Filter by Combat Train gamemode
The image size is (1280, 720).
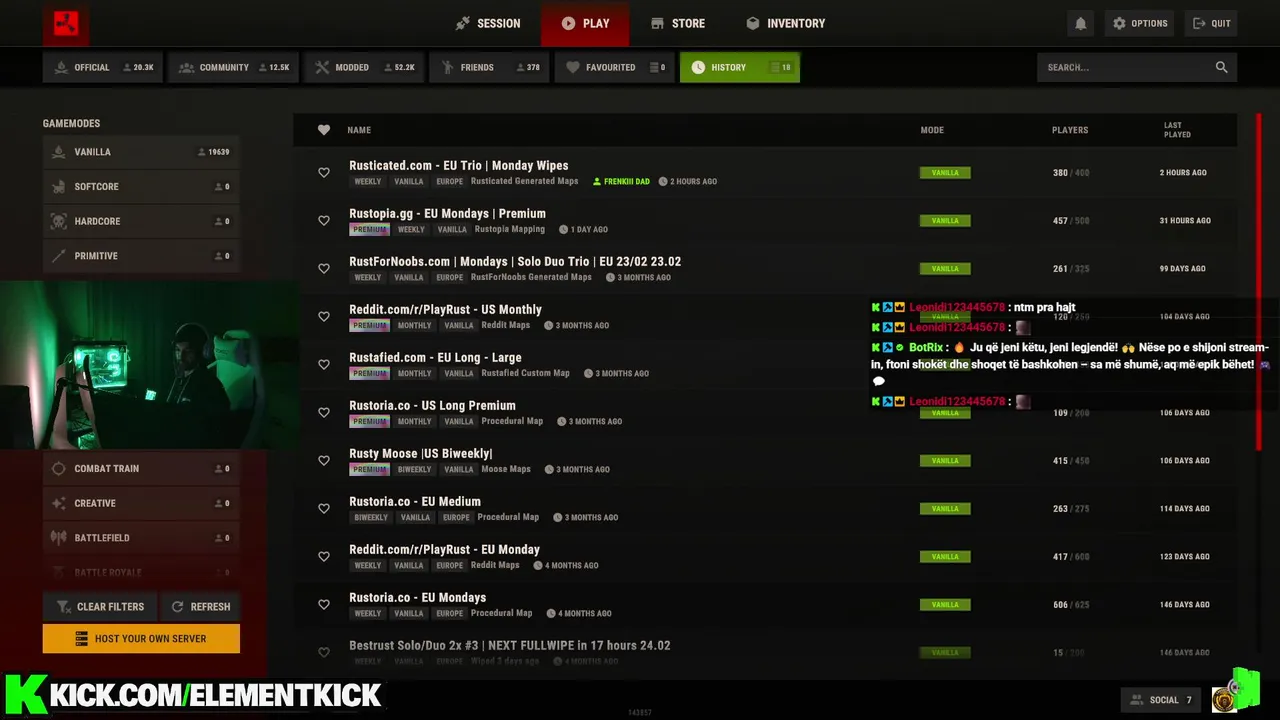coord(141,468)
